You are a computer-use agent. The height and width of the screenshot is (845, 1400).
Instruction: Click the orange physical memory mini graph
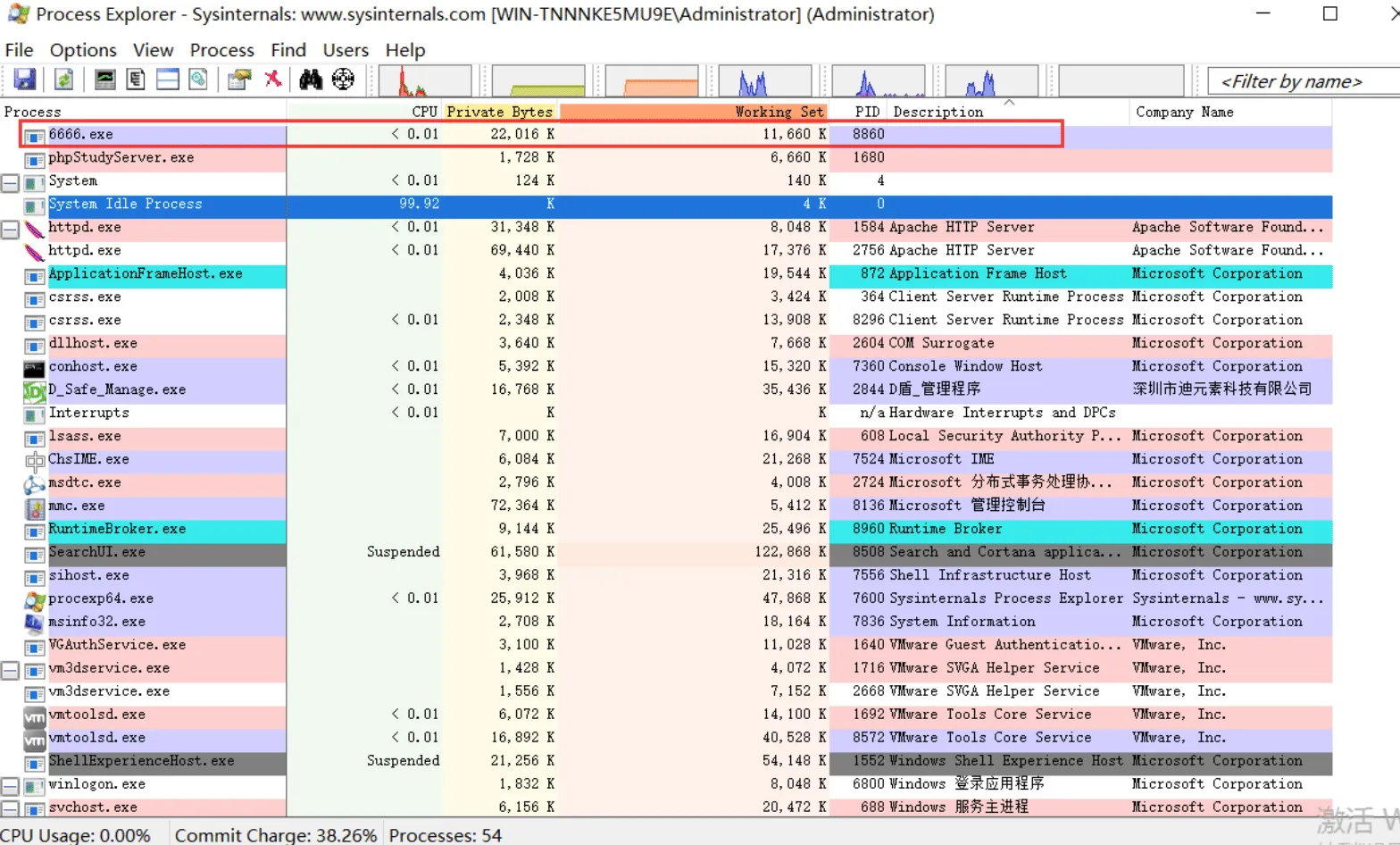(652, 80)
